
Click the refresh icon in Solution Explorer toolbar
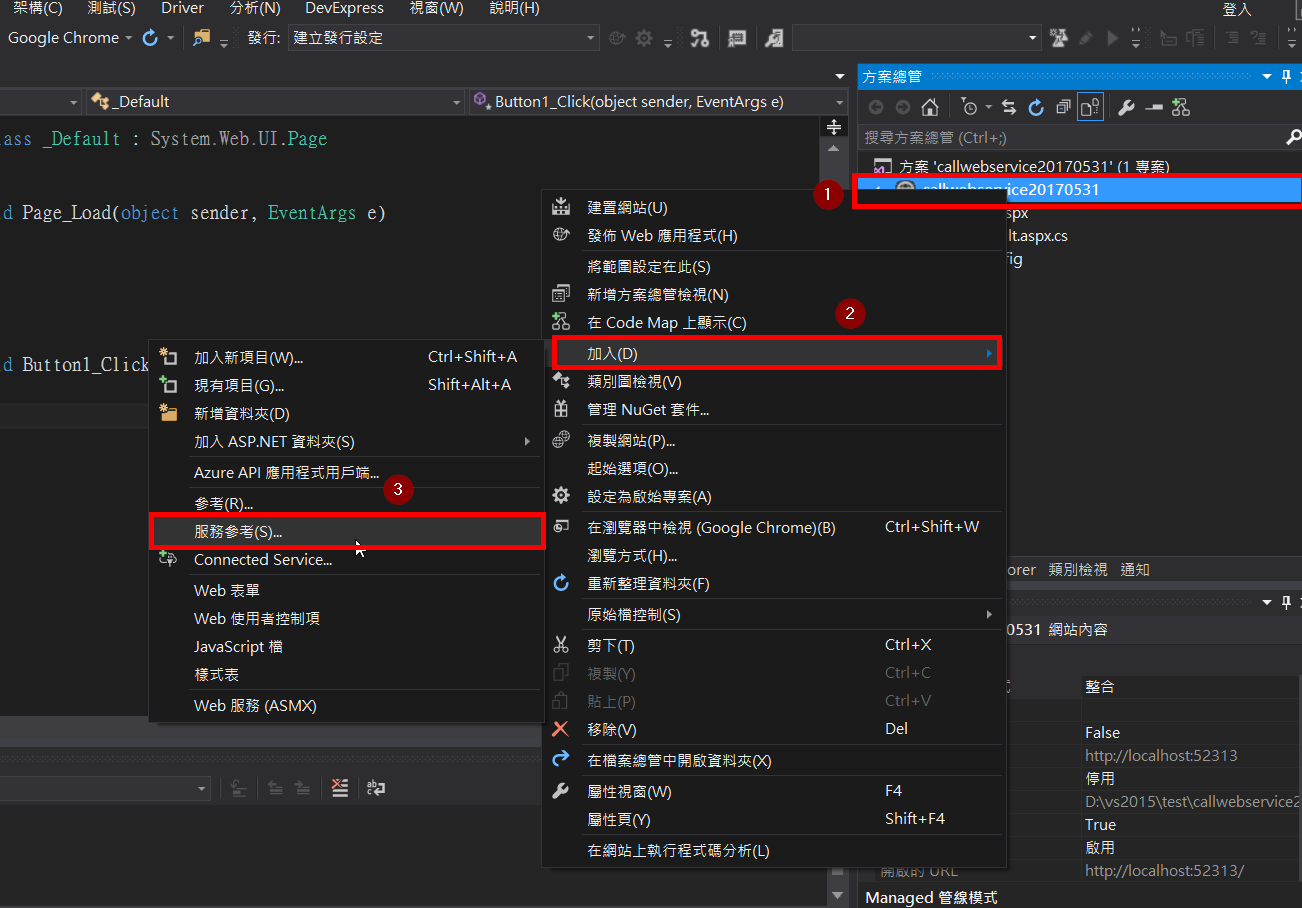[1036, 107]
